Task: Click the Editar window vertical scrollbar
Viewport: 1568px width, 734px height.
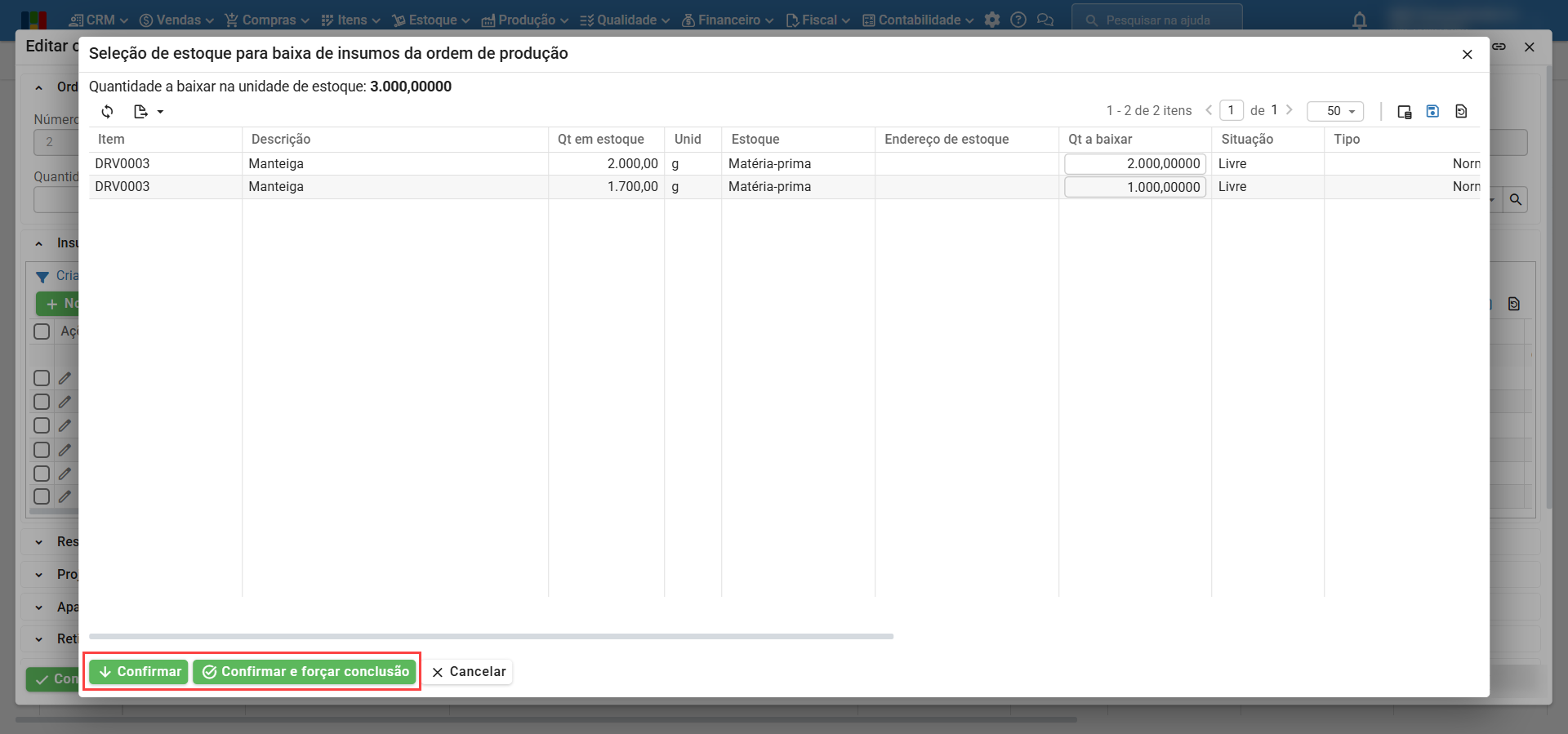Action: point(1549,286)
